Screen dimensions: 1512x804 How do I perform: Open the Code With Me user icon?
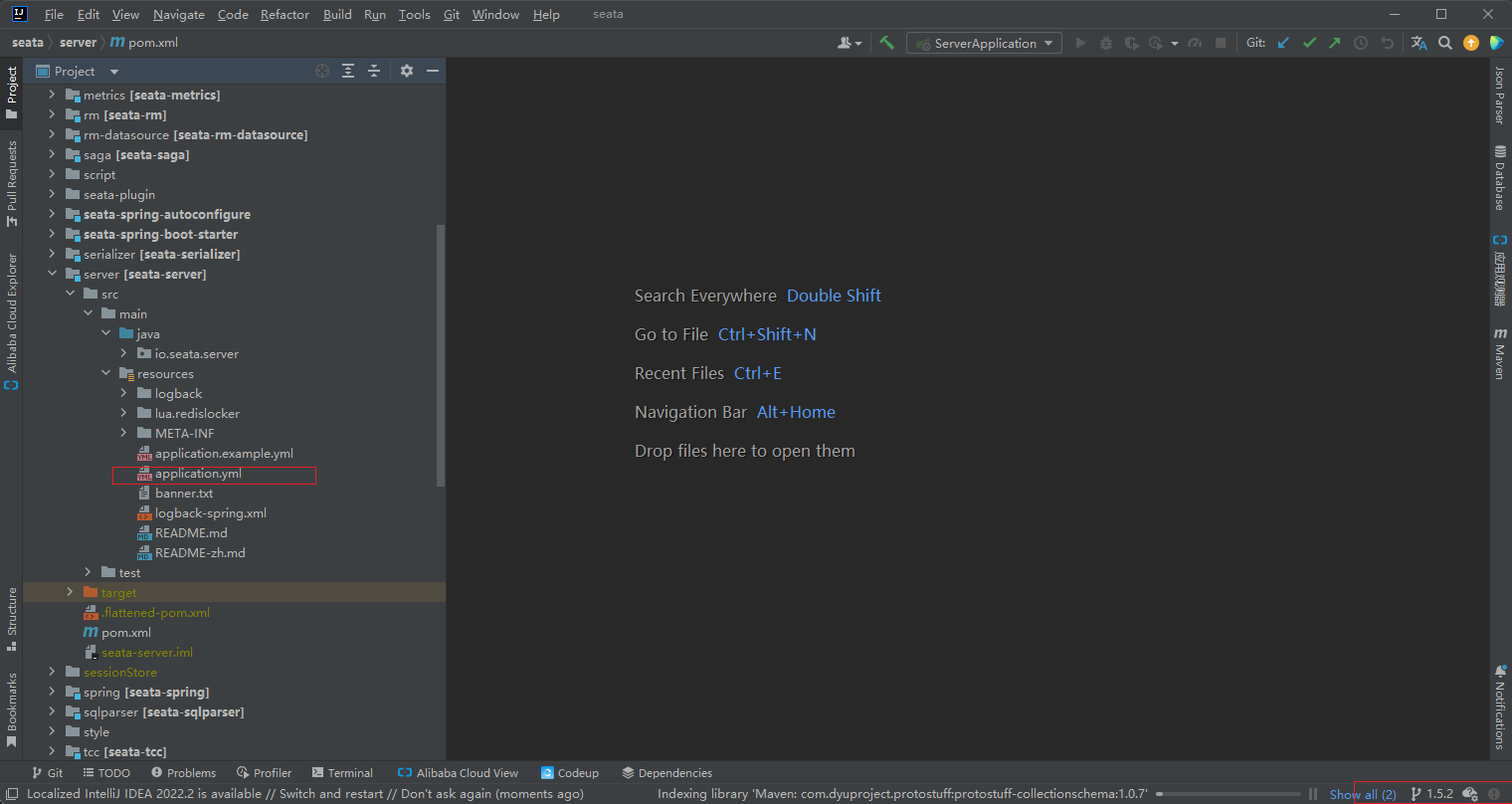847,43
